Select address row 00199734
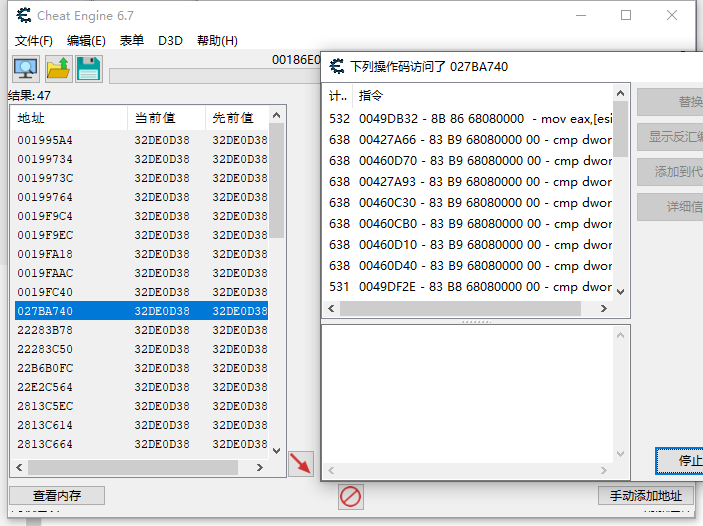This screenshot has height=526, width=703. click(142, 159)
